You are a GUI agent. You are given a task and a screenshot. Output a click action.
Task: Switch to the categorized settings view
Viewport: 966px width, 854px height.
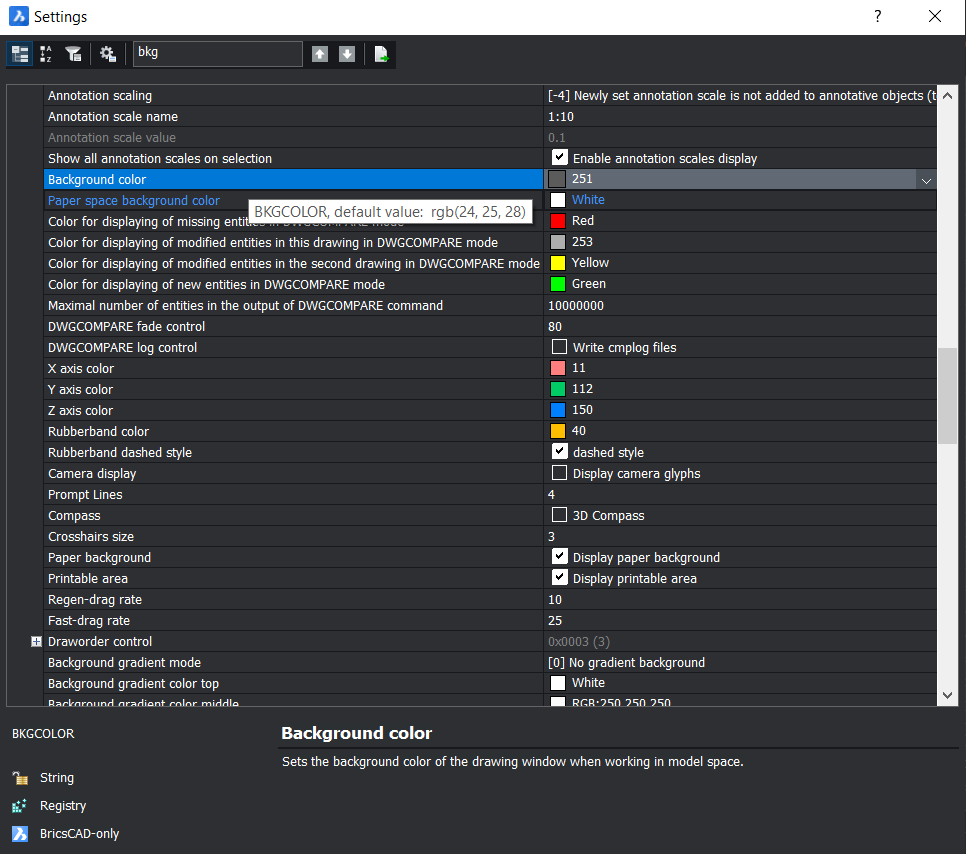click(x=19, y=53)
